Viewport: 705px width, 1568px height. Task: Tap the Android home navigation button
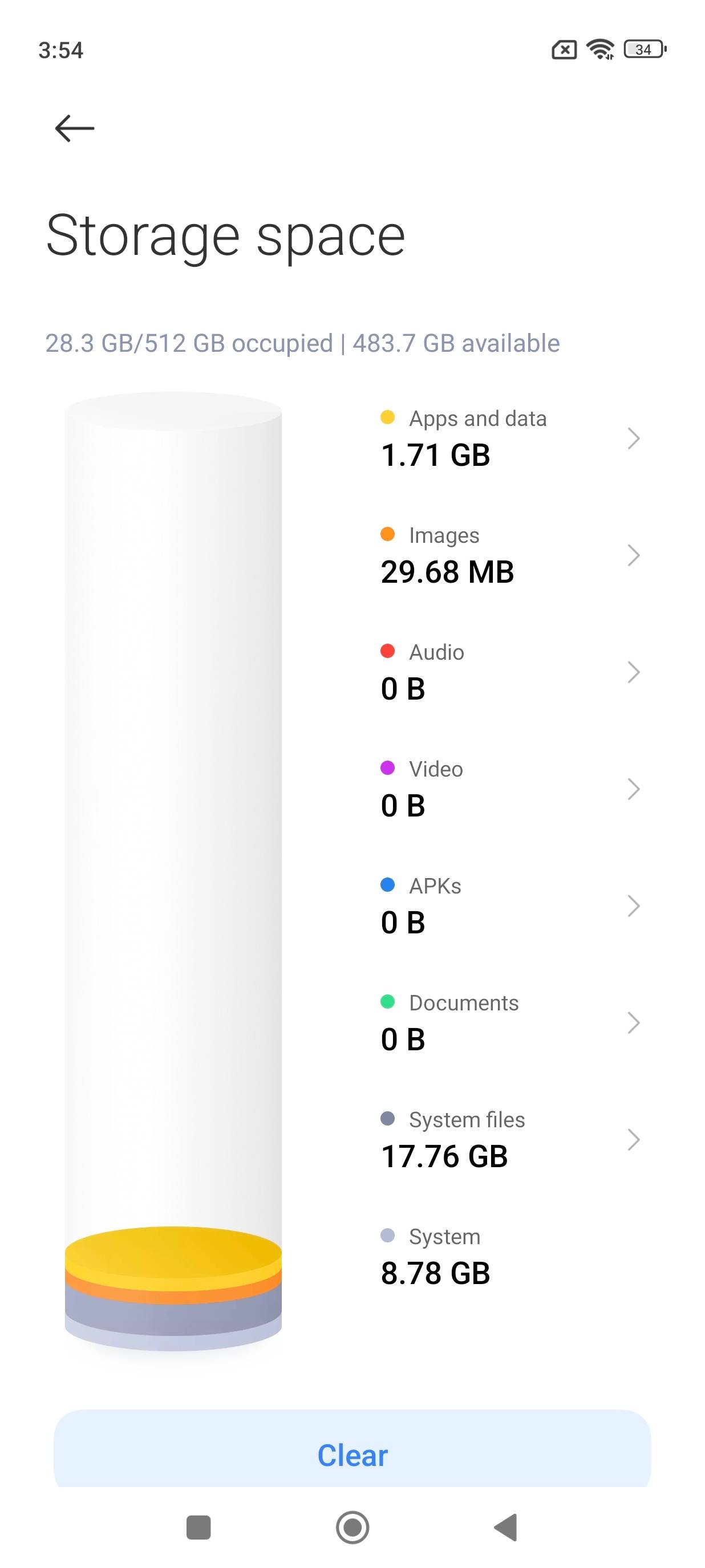tap(352, 1527)
